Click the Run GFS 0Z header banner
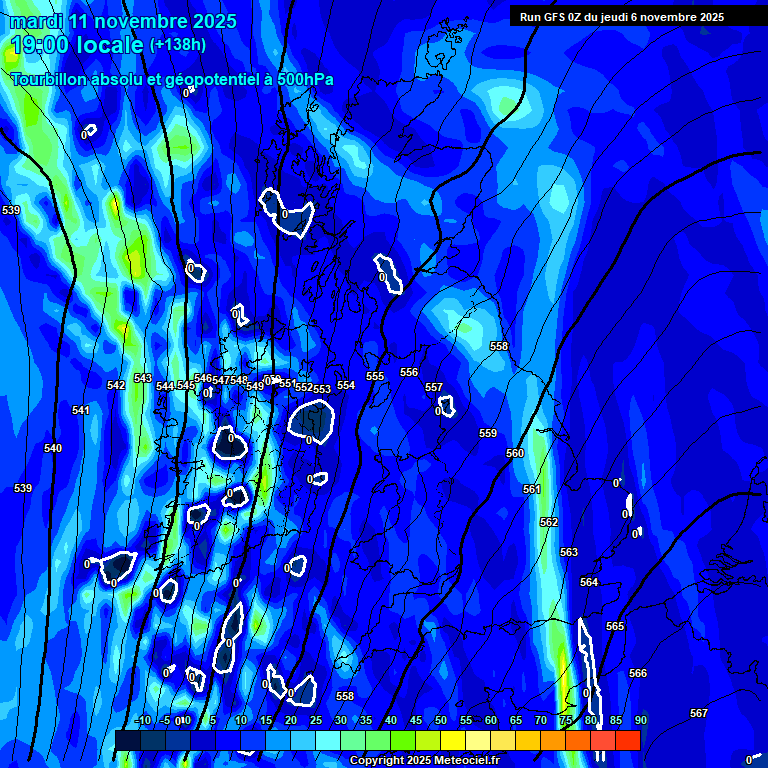The height and width of the screenshot is (768, 768). click(x=622, y=16)
